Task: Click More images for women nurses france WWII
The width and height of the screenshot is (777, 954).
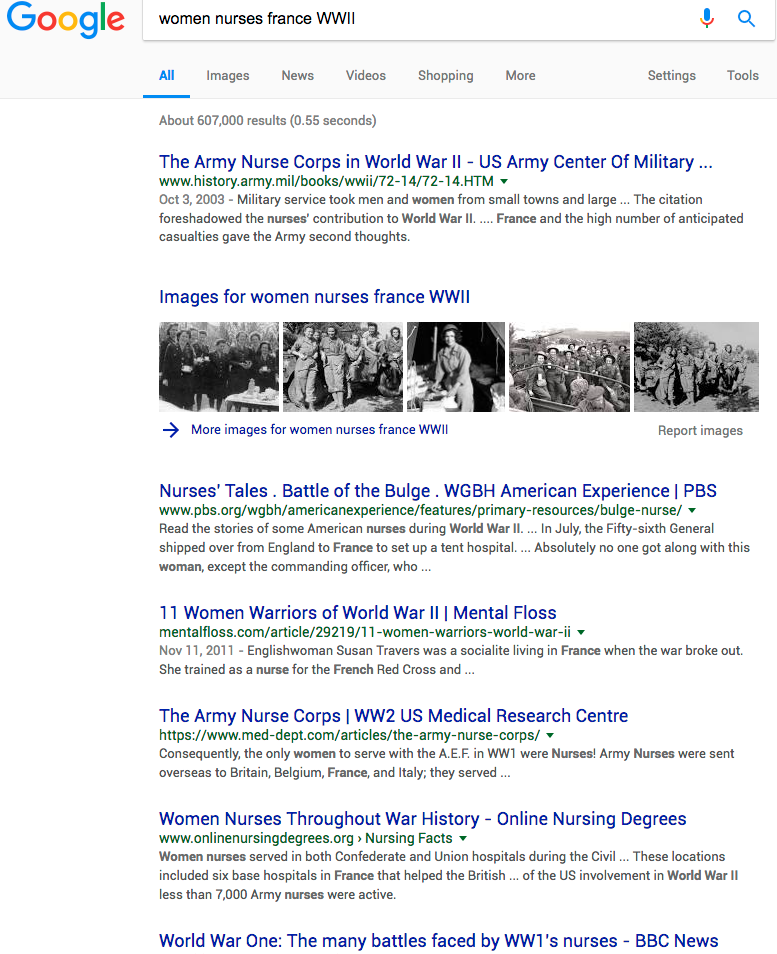Action: click(x=319, y=430)
